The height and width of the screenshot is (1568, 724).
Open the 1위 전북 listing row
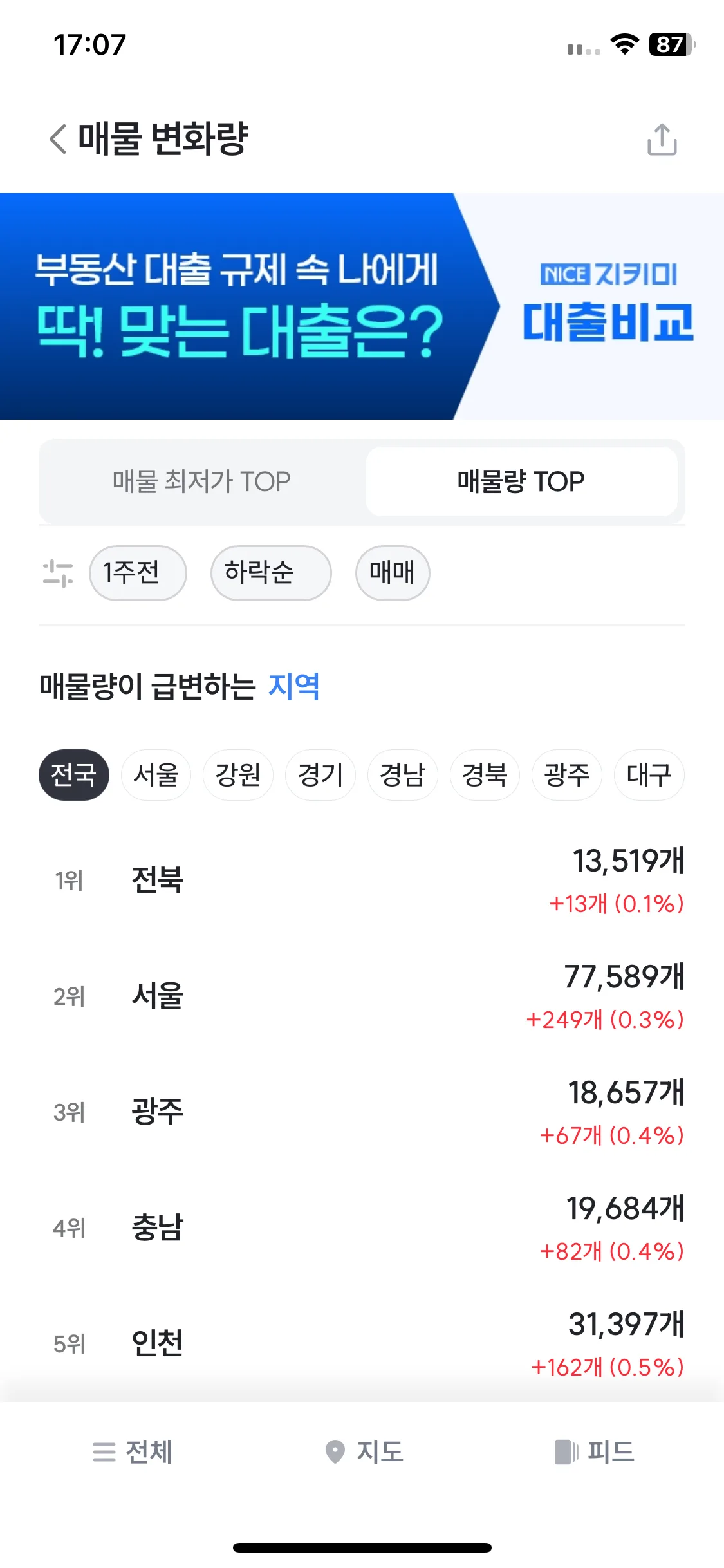pyautogui.click(x=362, y=881)
